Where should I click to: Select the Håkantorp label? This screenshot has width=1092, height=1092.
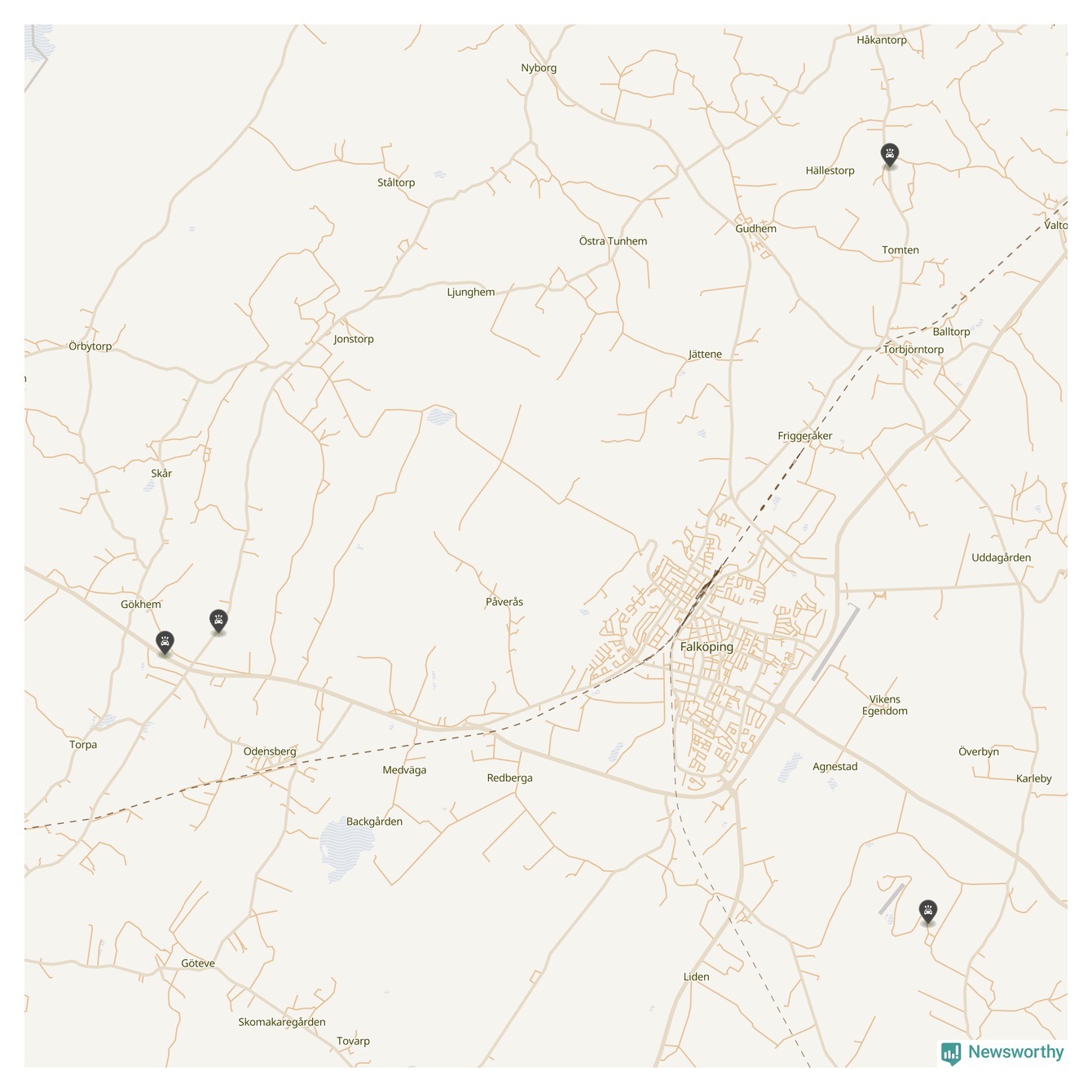[882, 40]
